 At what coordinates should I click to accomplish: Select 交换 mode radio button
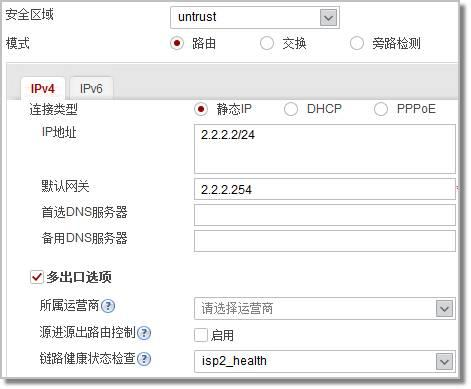tap(267, 43)
